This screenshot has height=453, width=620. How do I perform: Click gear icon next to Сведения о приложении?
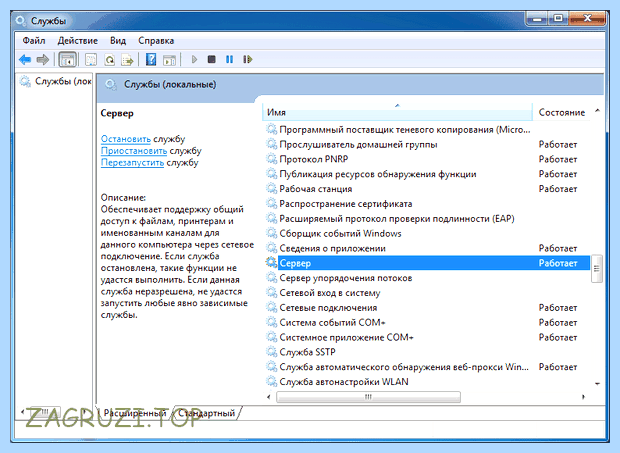[x=271, y=248]
